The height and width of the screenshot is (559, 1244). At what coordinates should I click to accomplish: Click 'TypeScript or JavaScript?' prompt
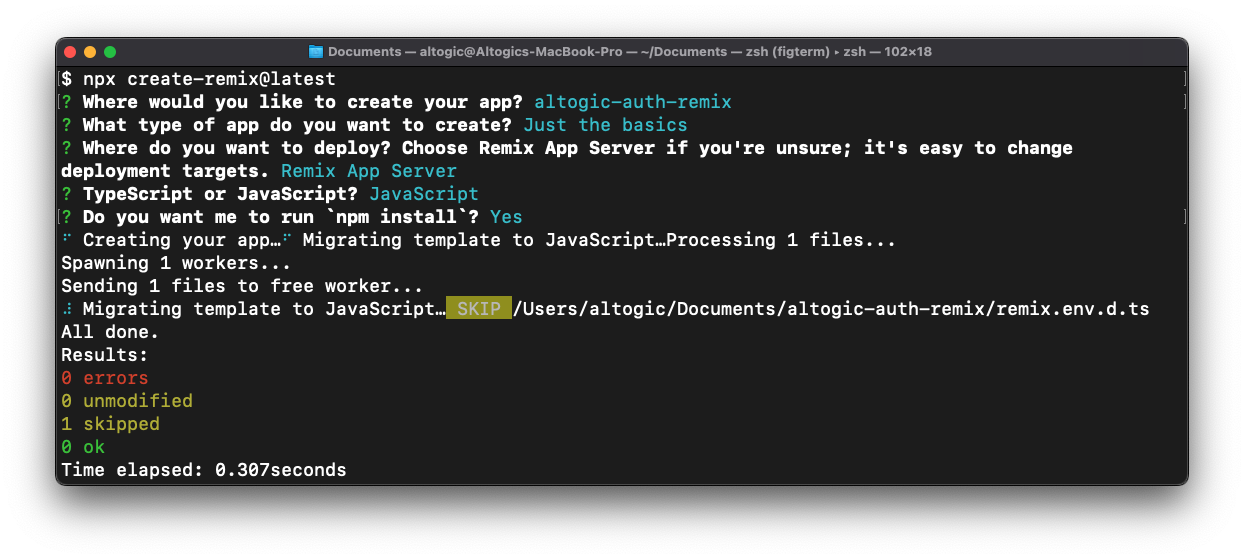click(x=221, y=194)
